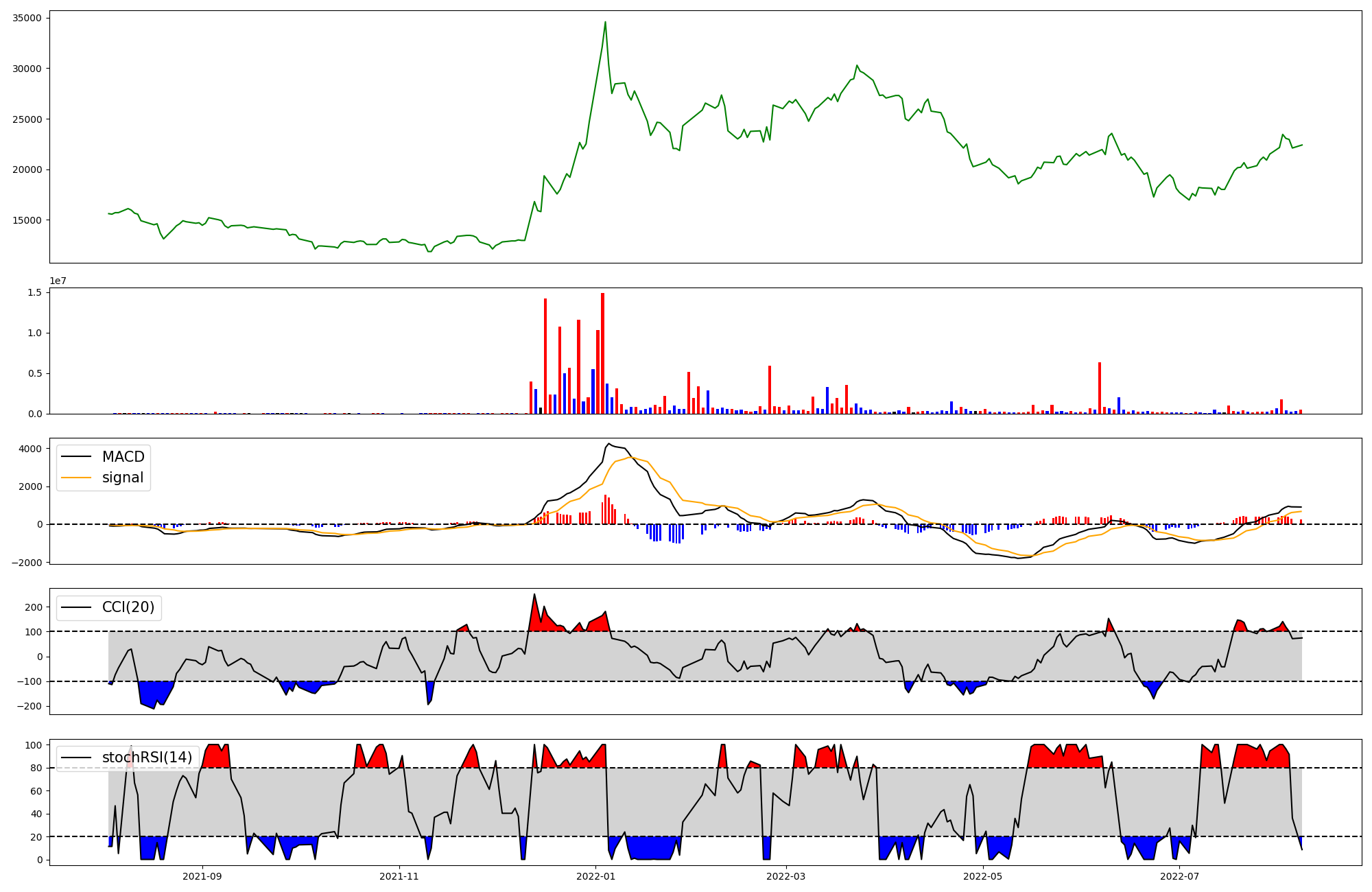Click the orange signal legend entry
The image size is (1372, 892).
[123, 478]
